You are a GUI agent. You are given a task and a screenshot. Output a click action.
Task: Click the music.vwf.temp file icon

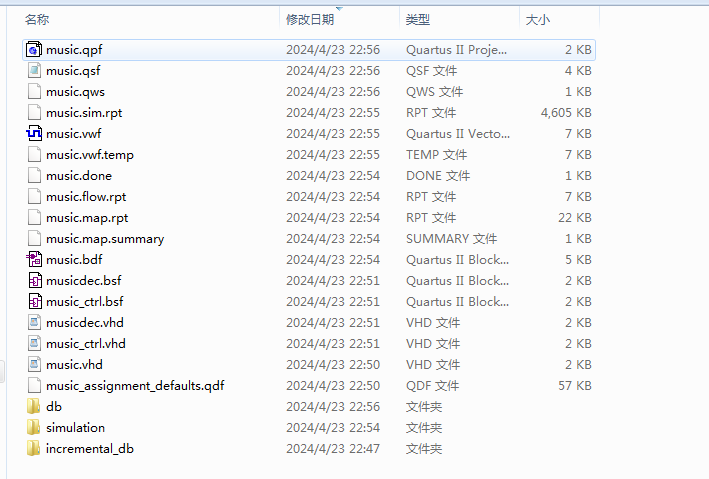coord(34,155)
